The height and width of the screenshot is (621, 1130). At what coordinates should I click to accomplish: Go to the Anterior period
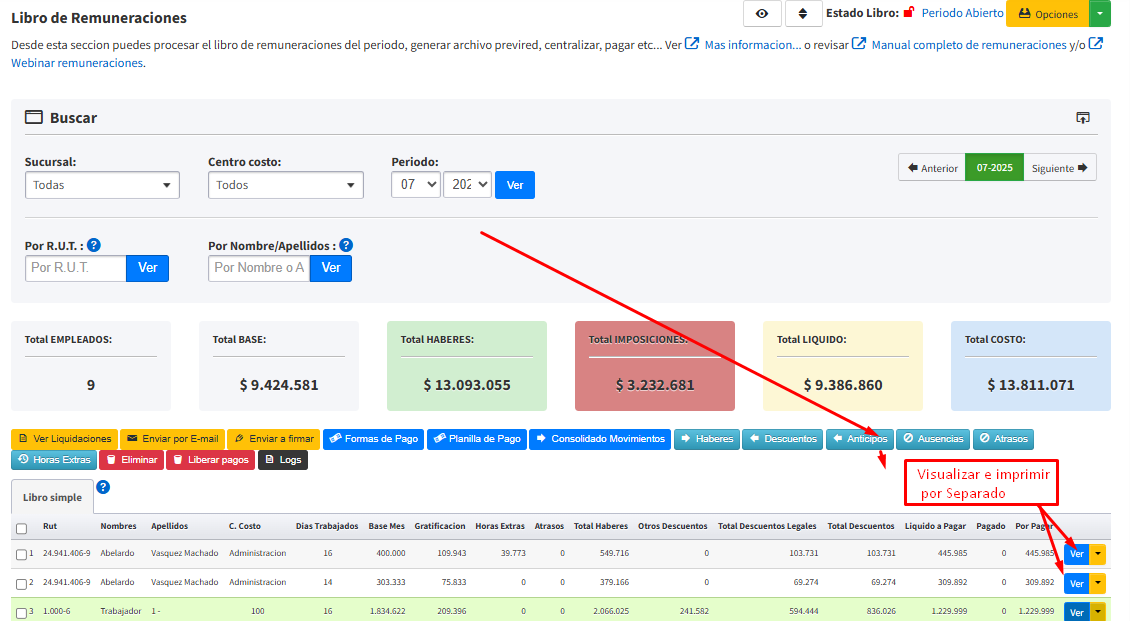tap(932, 168)
